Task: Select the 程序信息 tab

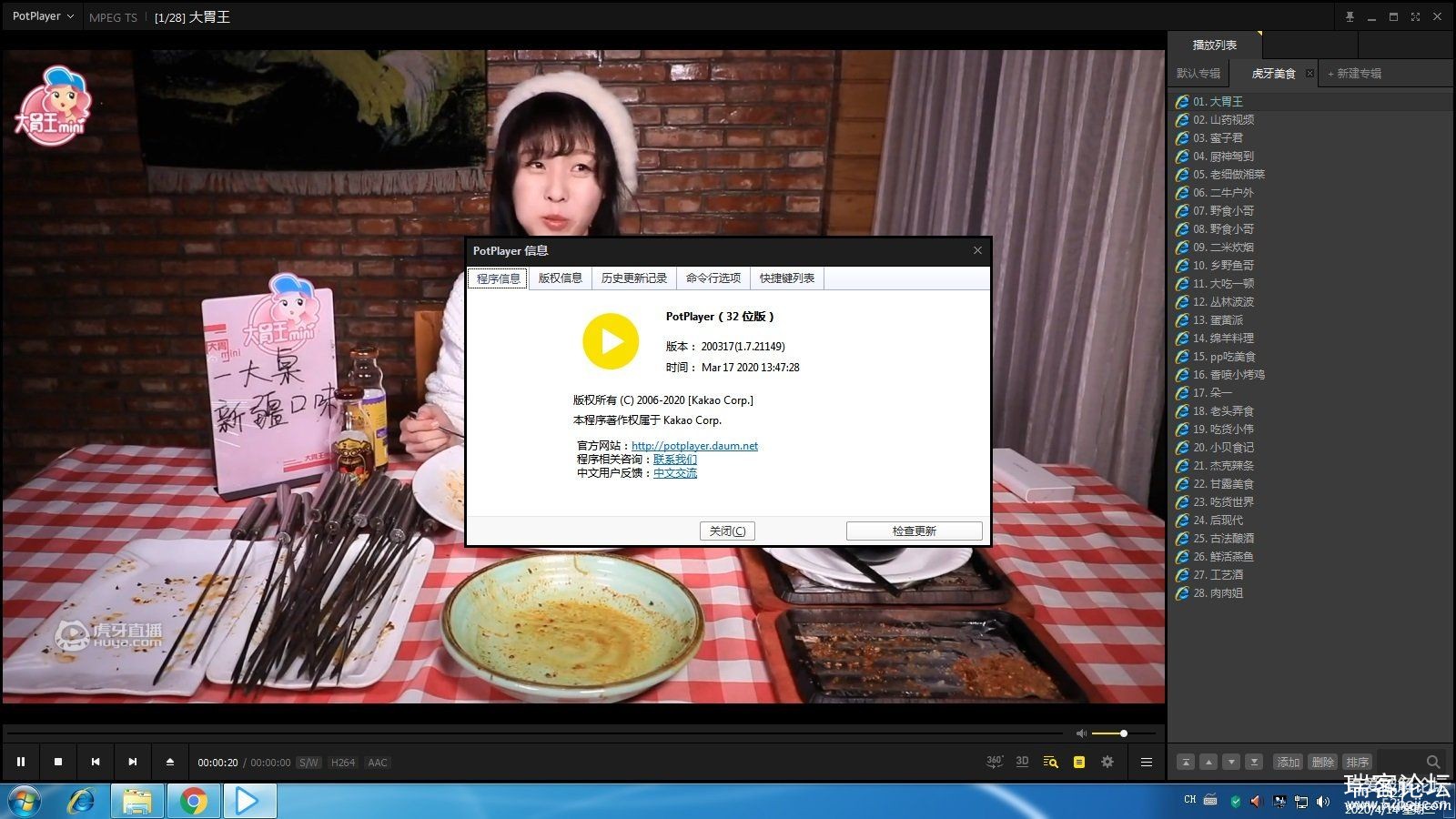Action: [498, 278]
